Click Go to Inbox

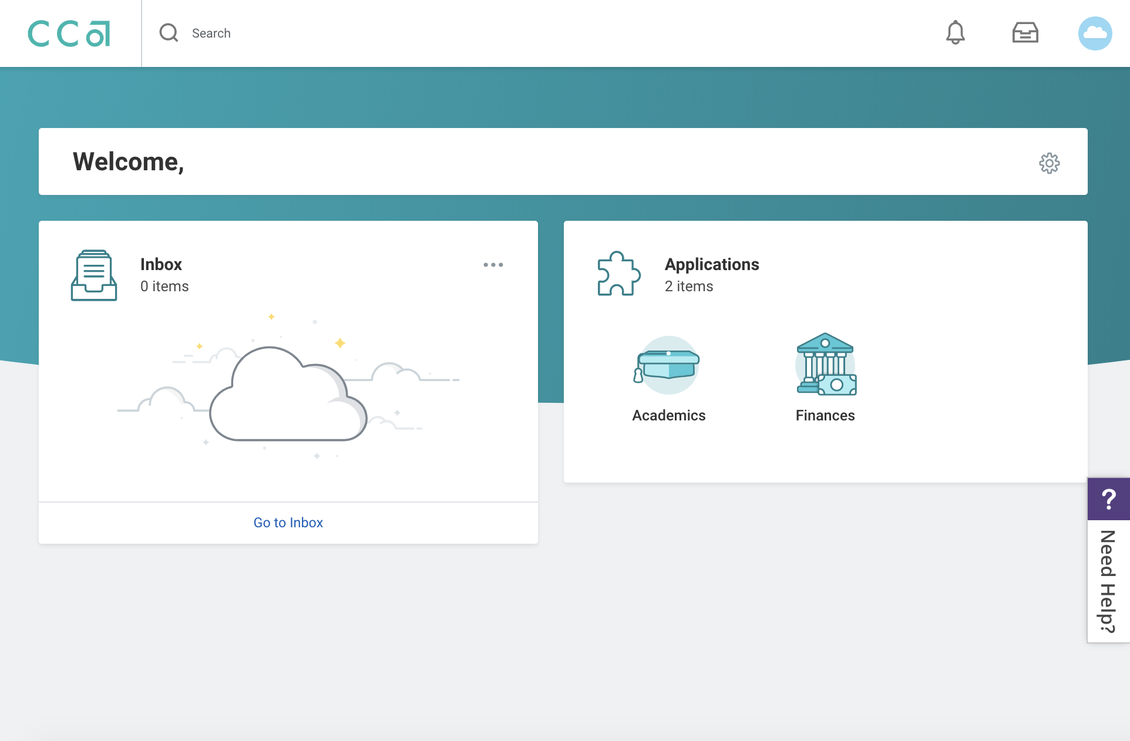[288, 522]
